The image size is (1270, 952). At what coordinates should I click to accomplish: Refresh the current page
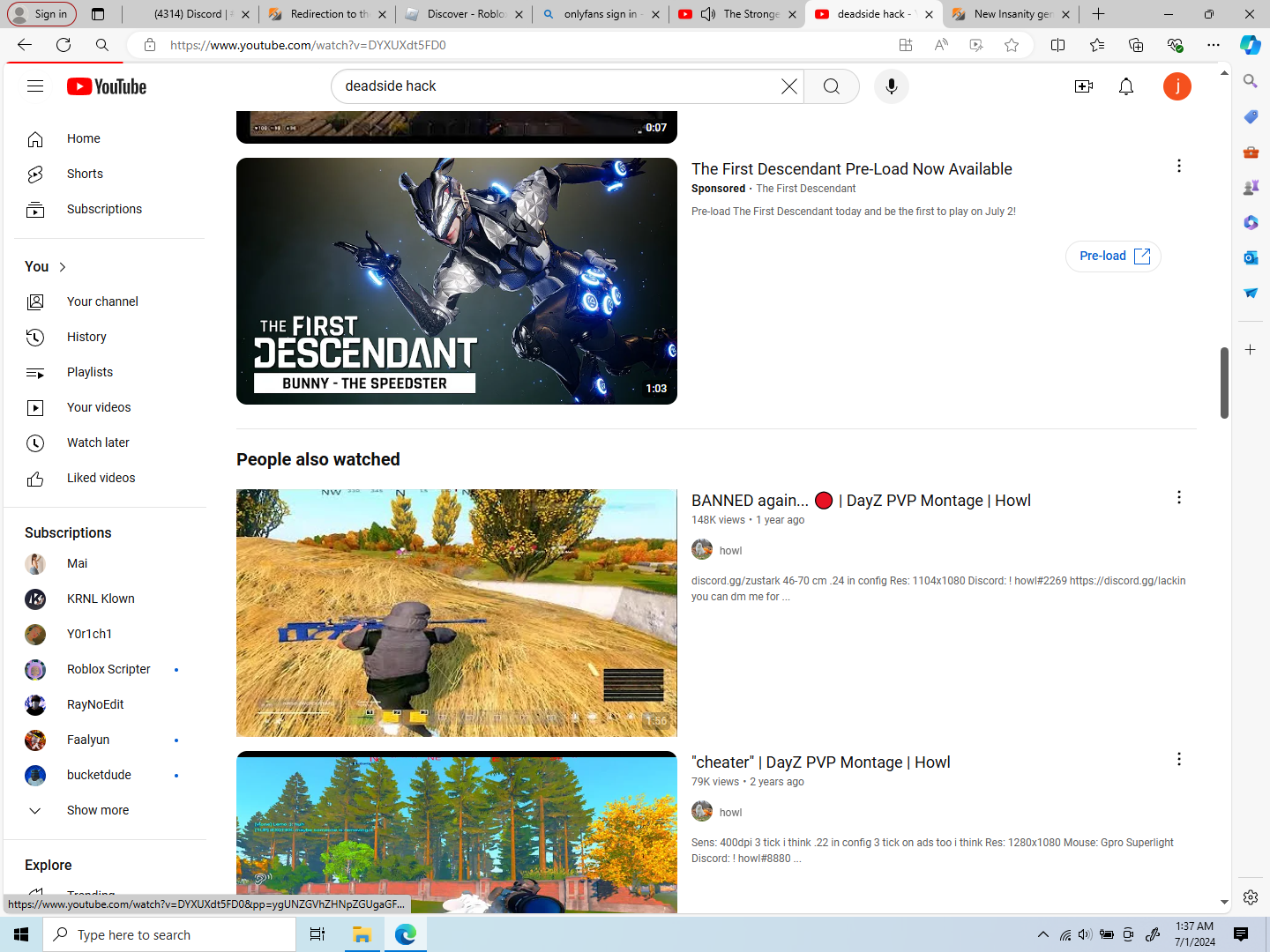pos(63,45)
